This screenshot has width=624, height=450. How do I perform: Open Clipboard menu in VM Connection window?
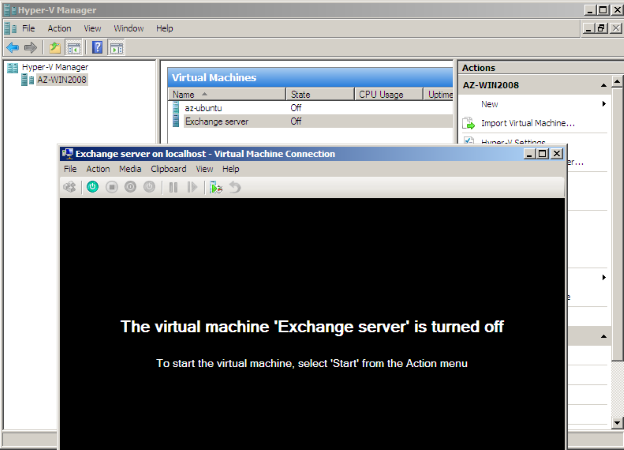click(x=168, y=169)
